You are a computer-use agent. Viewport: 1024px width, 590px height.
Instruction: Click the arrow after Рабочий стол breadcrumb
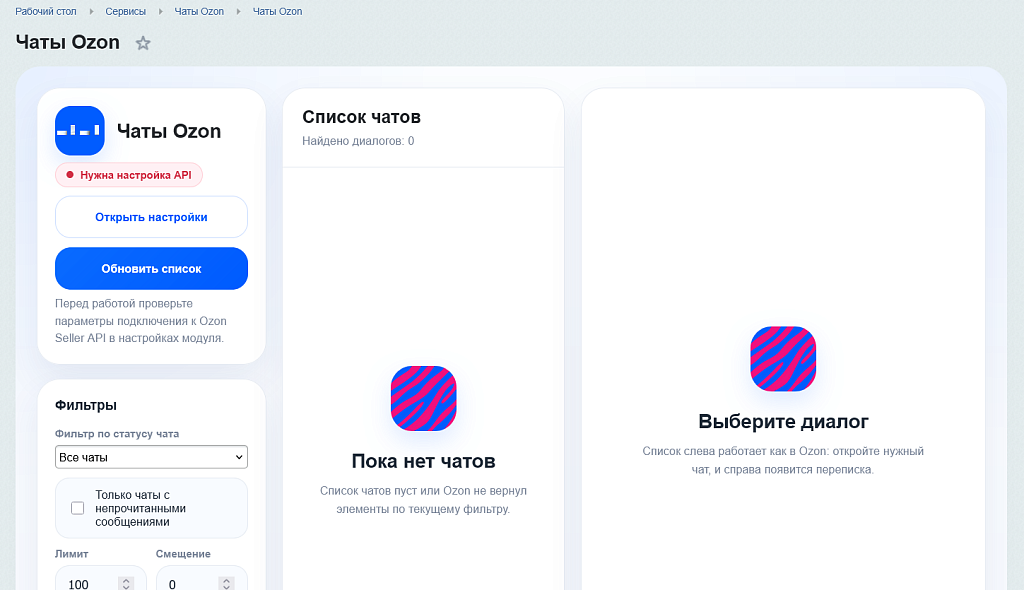(91, 11)
